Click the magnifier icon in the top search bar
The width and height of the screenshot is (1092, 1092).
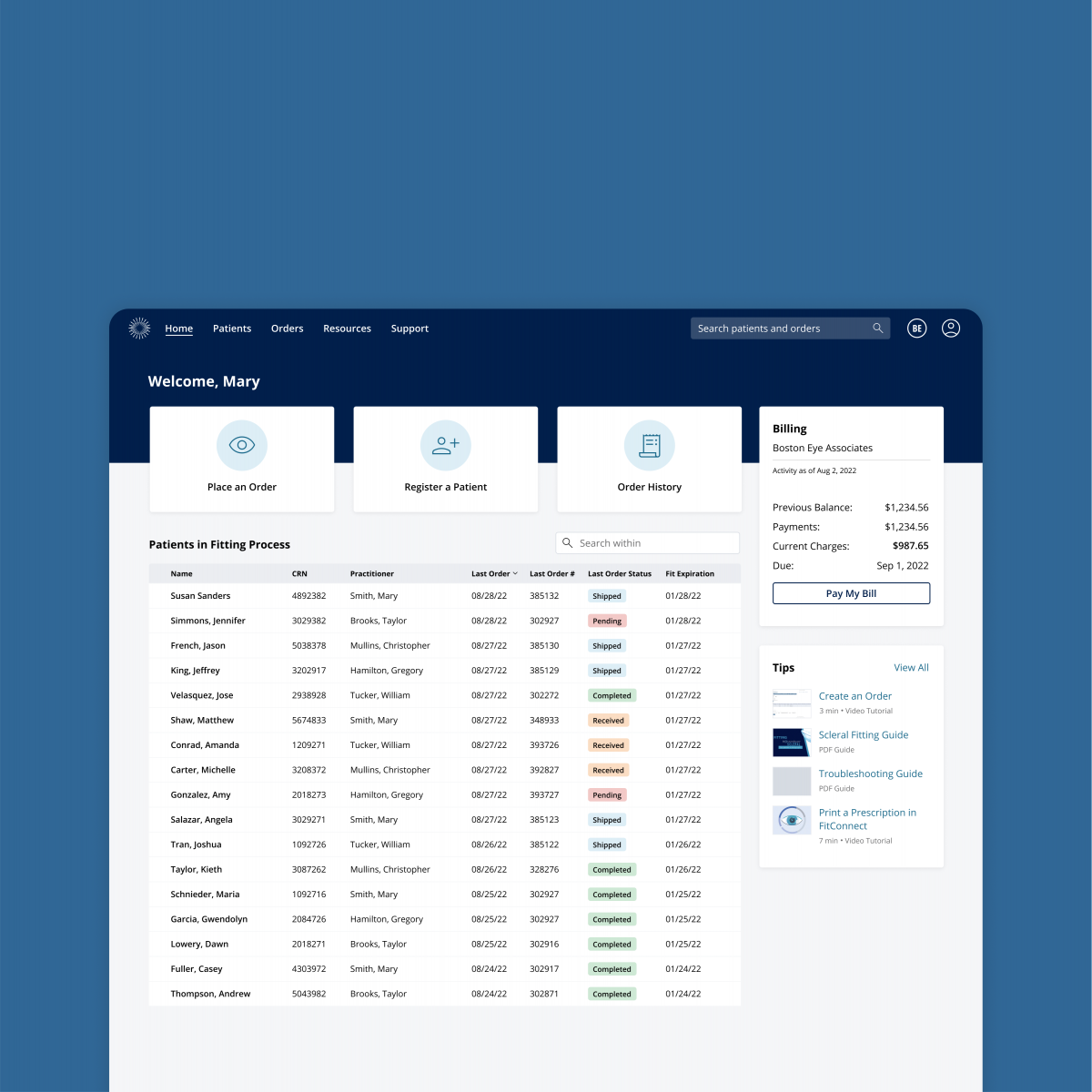point(877,329)
